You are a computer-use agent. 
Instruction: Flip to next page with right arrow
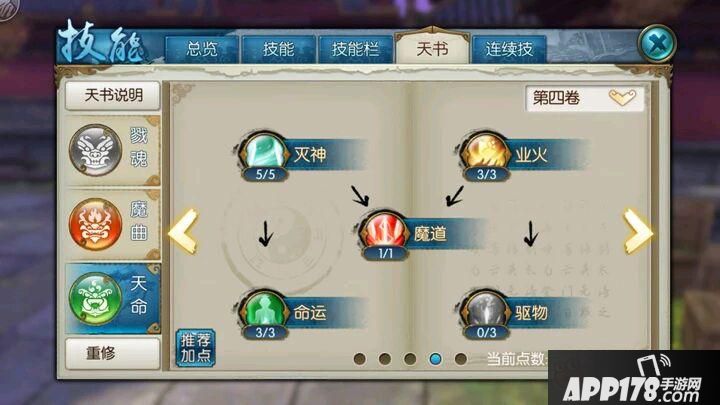(638, 231)
